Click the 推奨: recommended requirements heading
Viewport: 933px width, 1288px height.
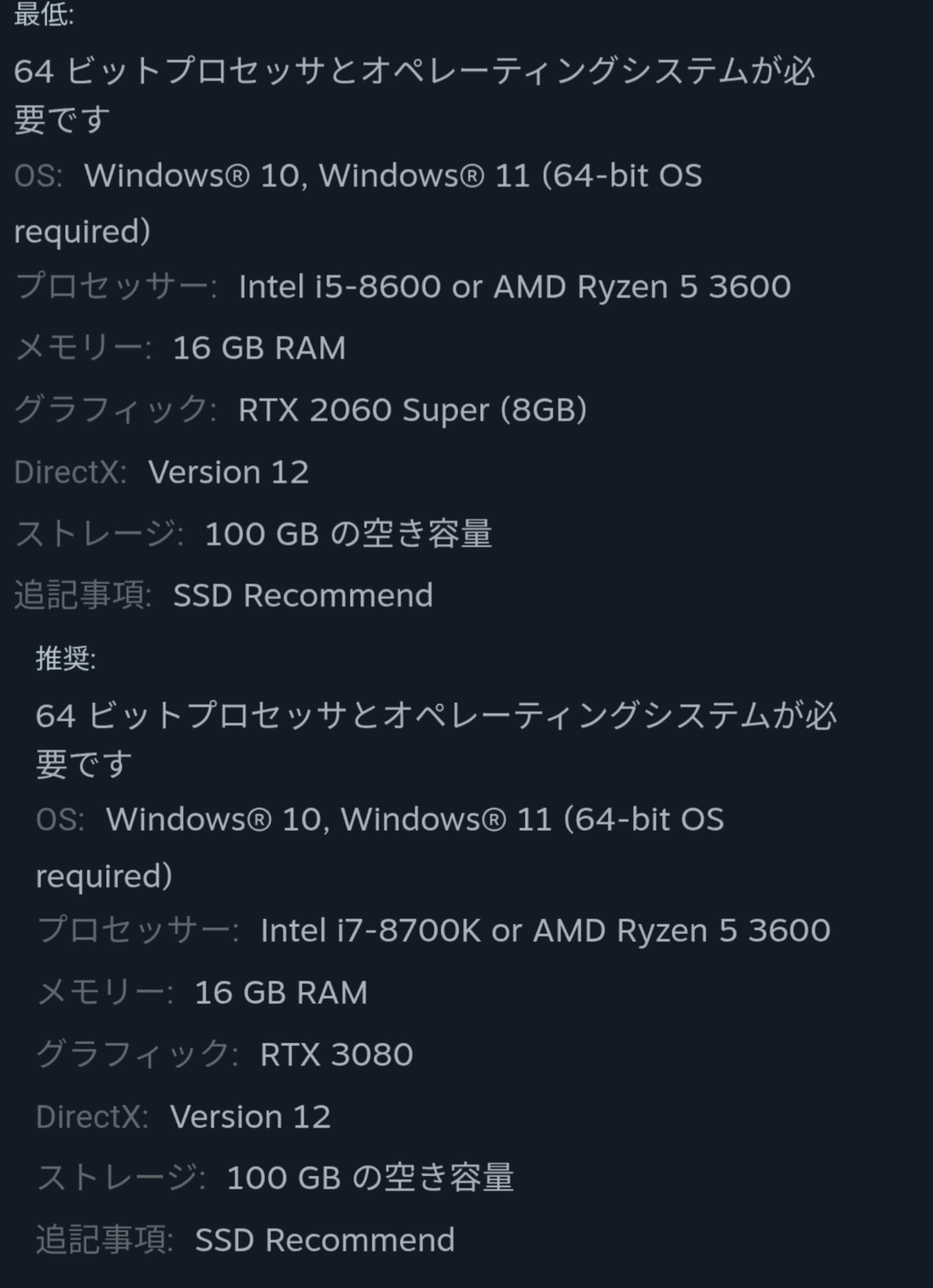66,659
